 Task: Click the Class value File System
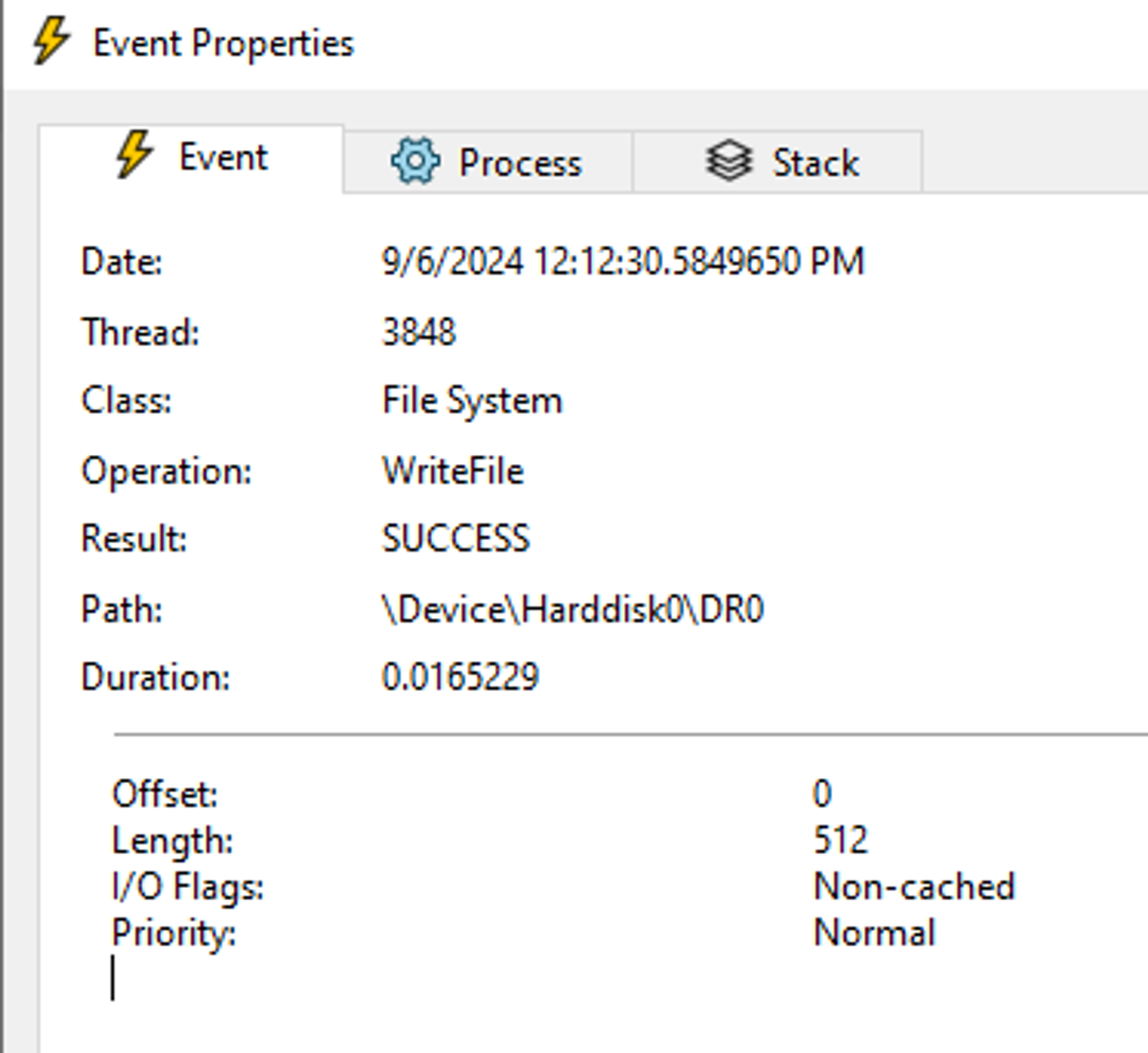click(472, 401)
